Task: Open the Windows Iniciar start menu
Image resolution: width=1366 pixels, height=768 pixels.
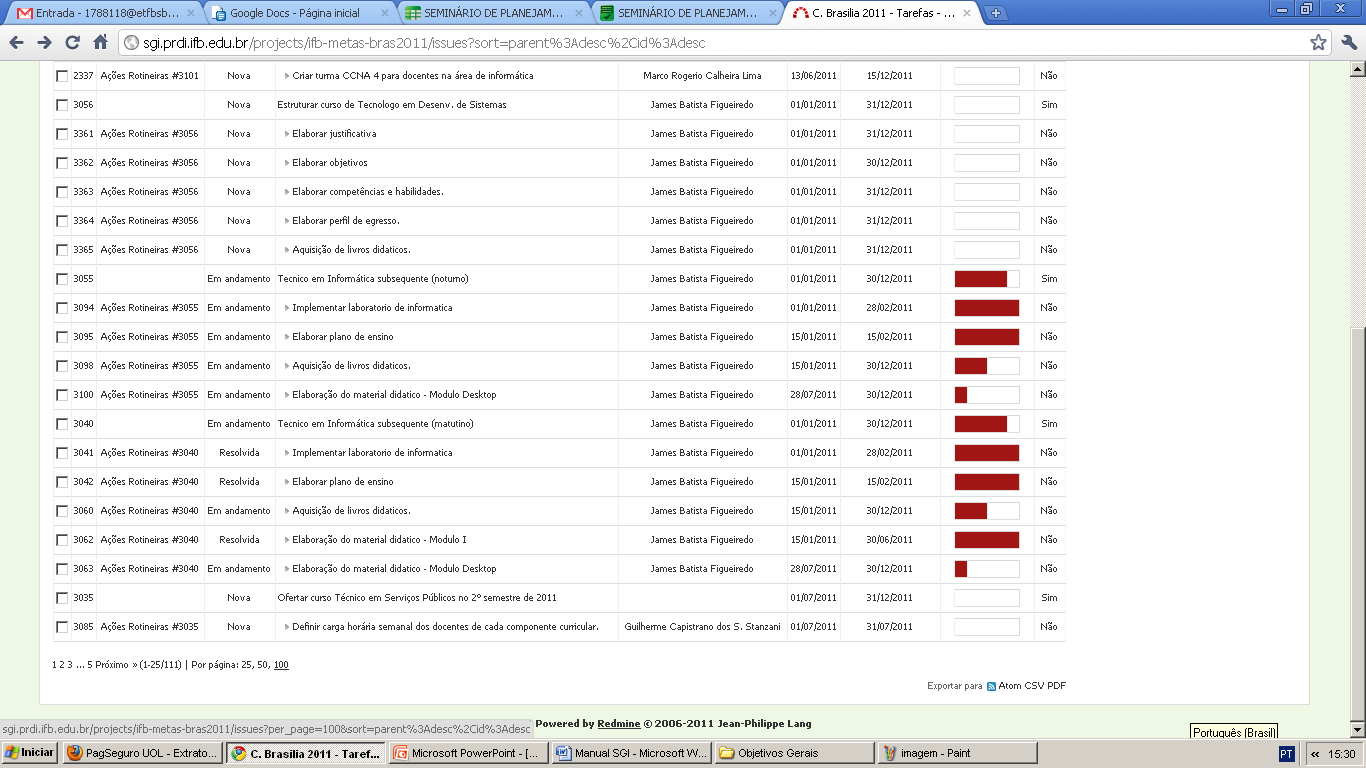Action: (x=30, y=753)
